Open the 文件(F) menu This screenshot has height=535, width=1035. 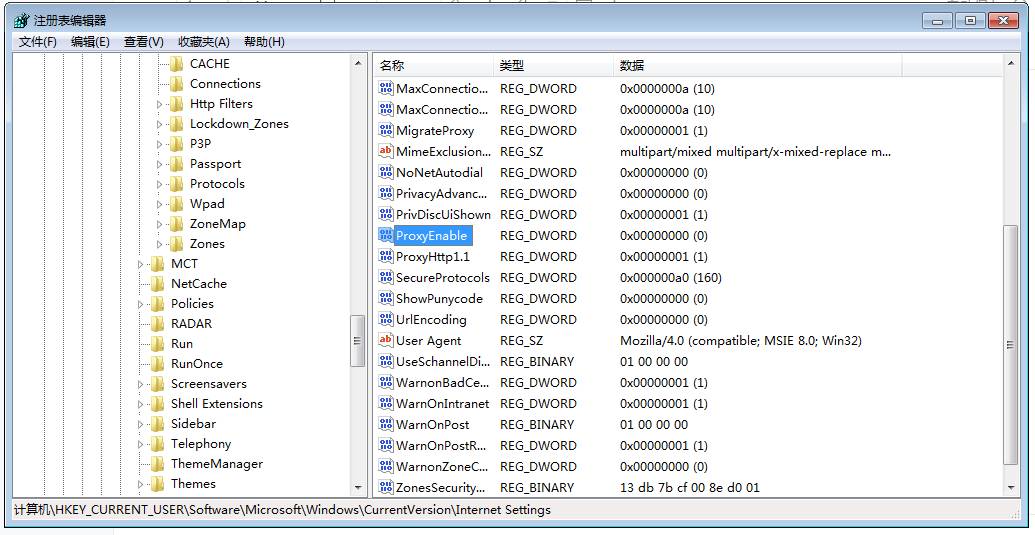coord(38,42)
